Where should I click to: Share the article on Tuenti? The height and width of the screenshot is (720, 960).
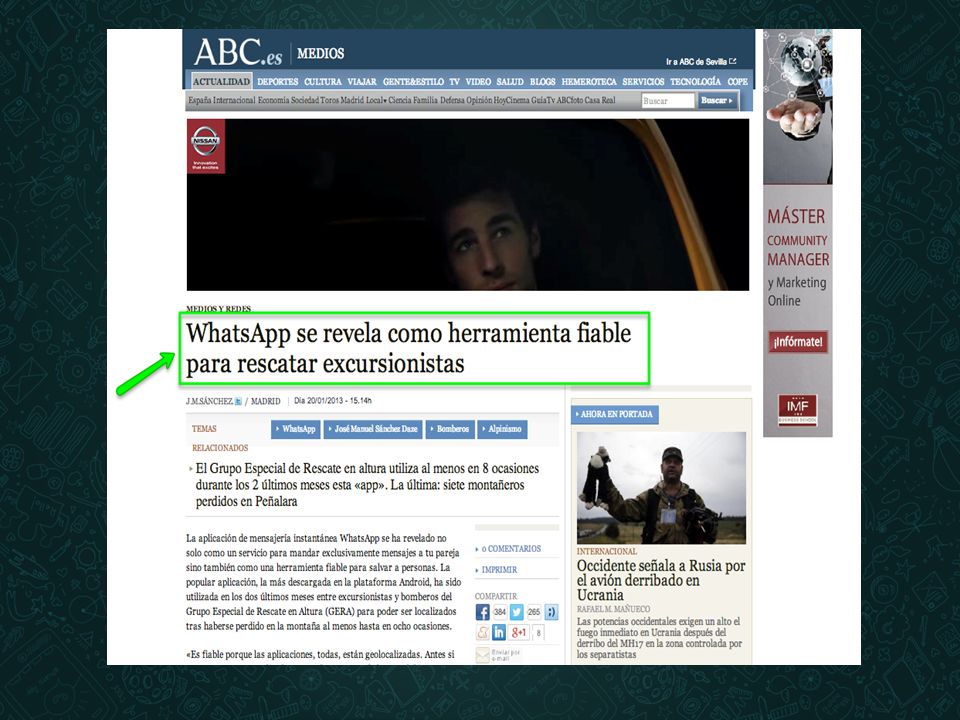click(x=551, y=612)
